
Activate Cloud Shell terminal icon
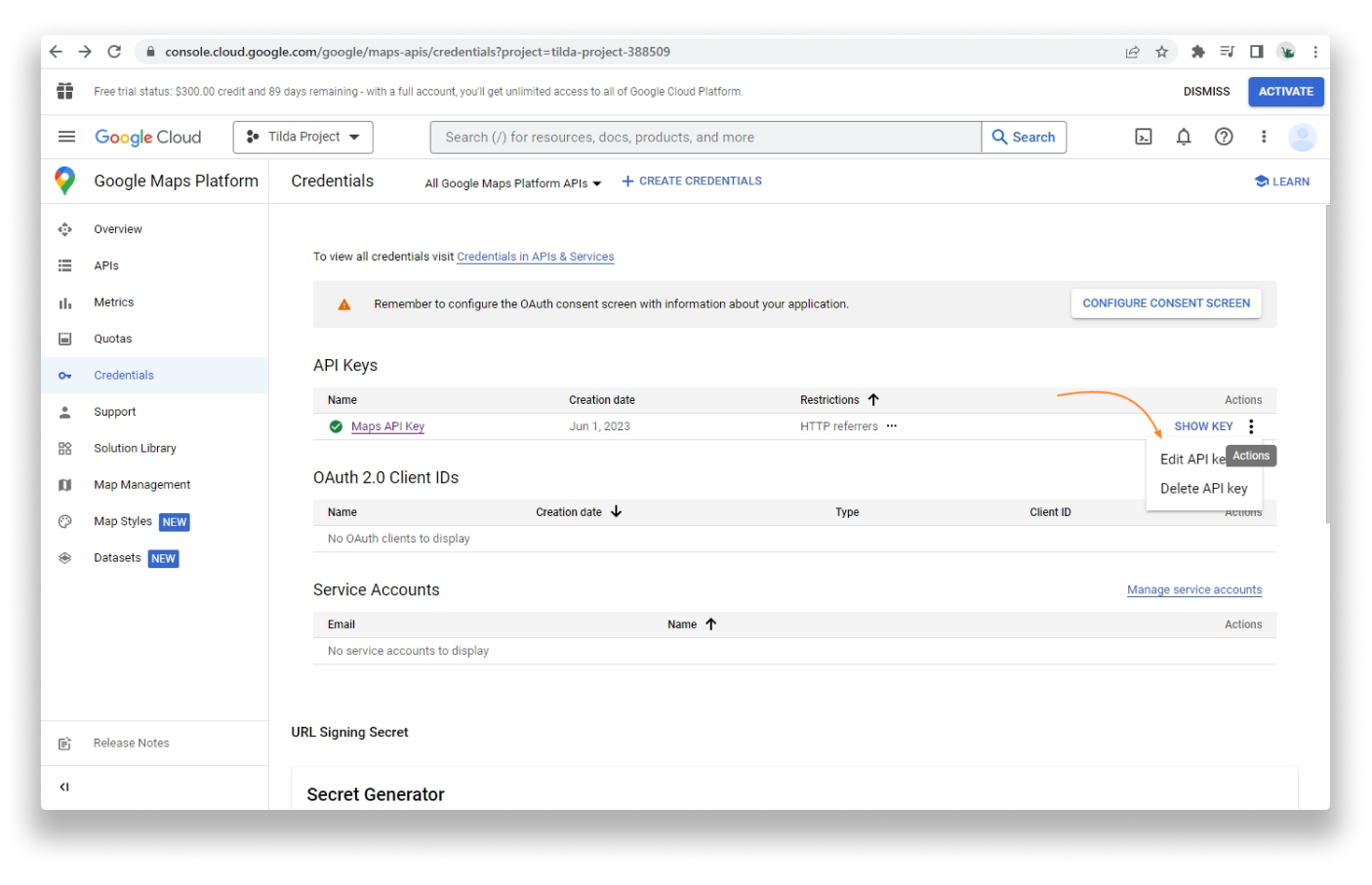[x=1143, y=137]
